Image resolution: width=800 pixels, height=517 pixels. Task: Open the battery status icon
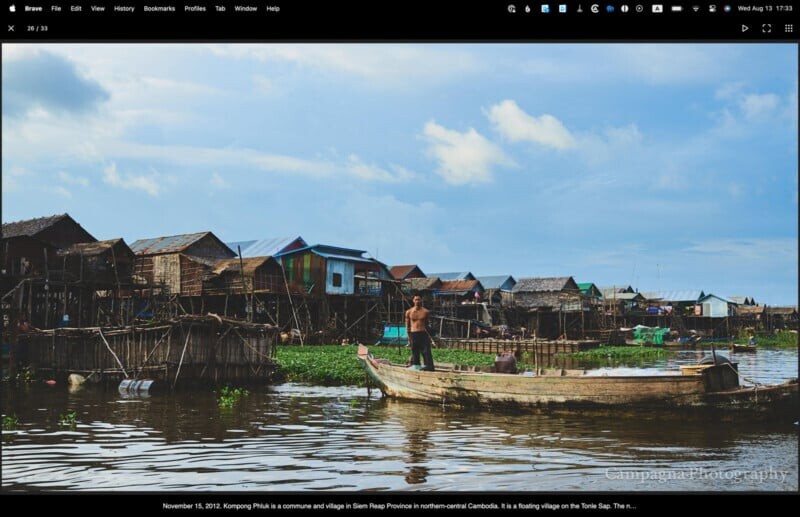tap(676, 8)
